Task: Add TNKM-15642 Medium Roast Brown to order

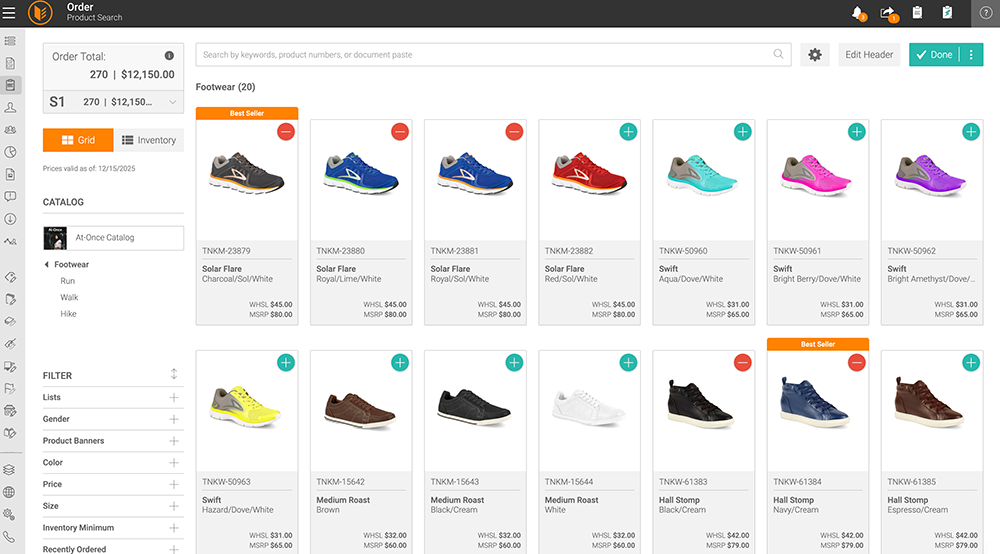Action: point(400,363)
